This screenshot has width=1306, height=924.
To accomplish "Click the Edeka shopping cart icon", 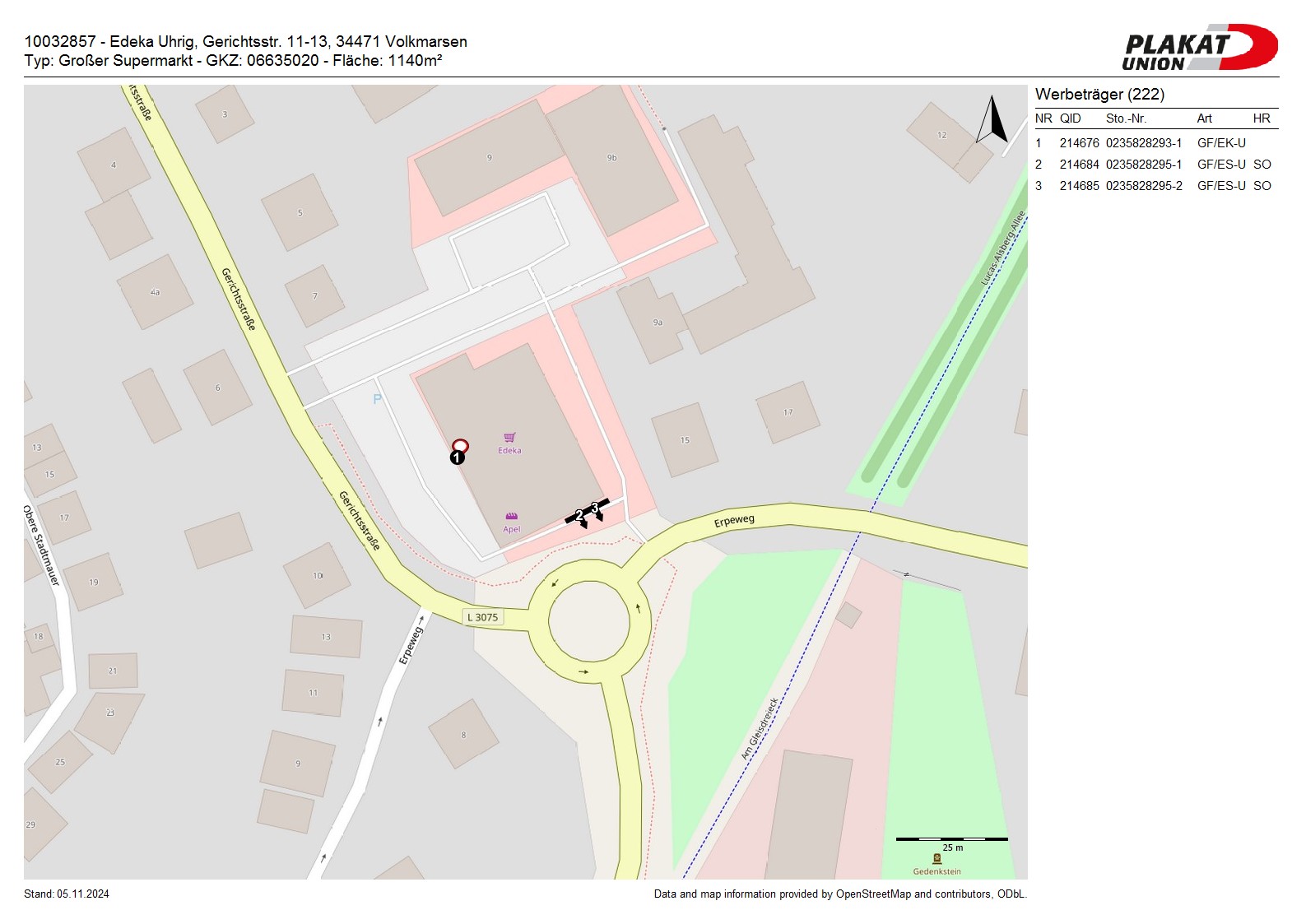I will [x=509, y=438].
